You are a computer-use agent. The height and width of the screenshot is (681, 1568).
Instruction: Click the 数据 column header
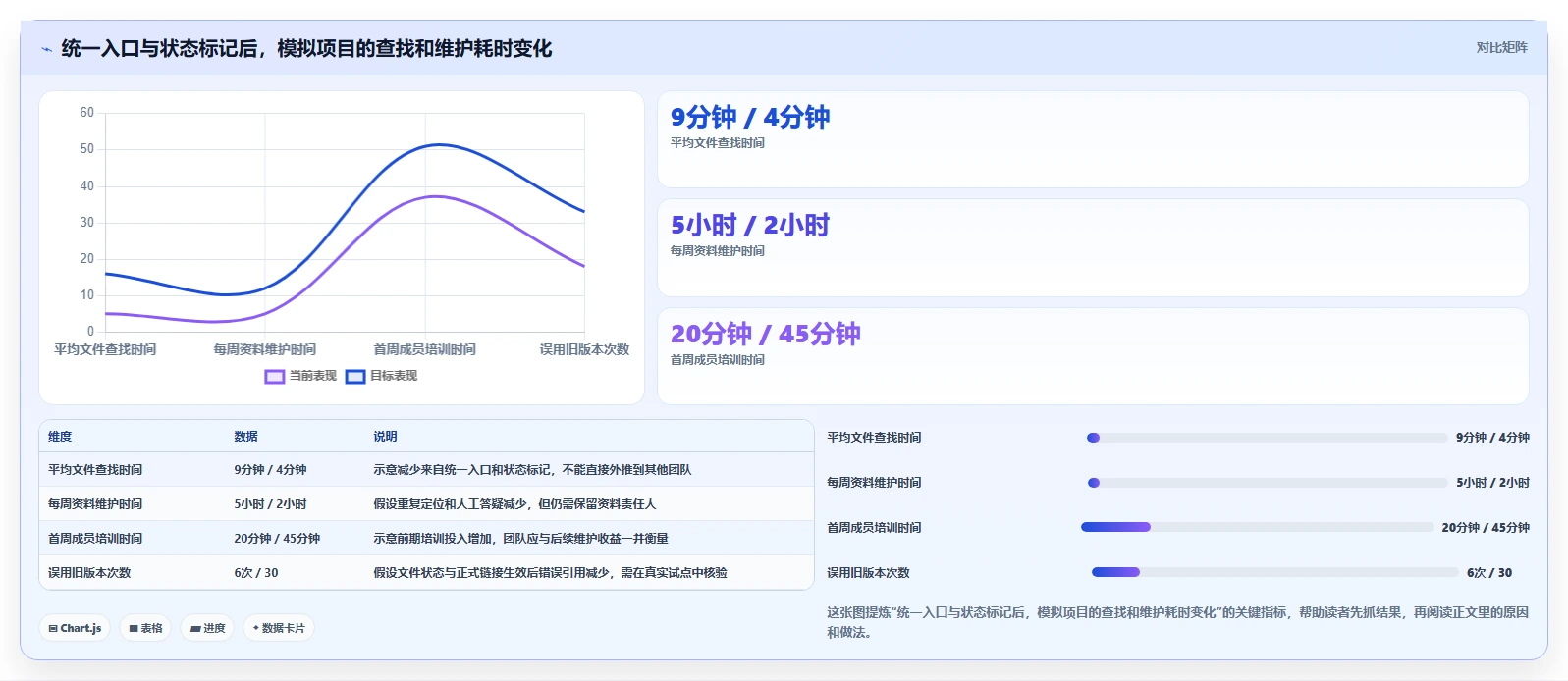coord(245,437)
